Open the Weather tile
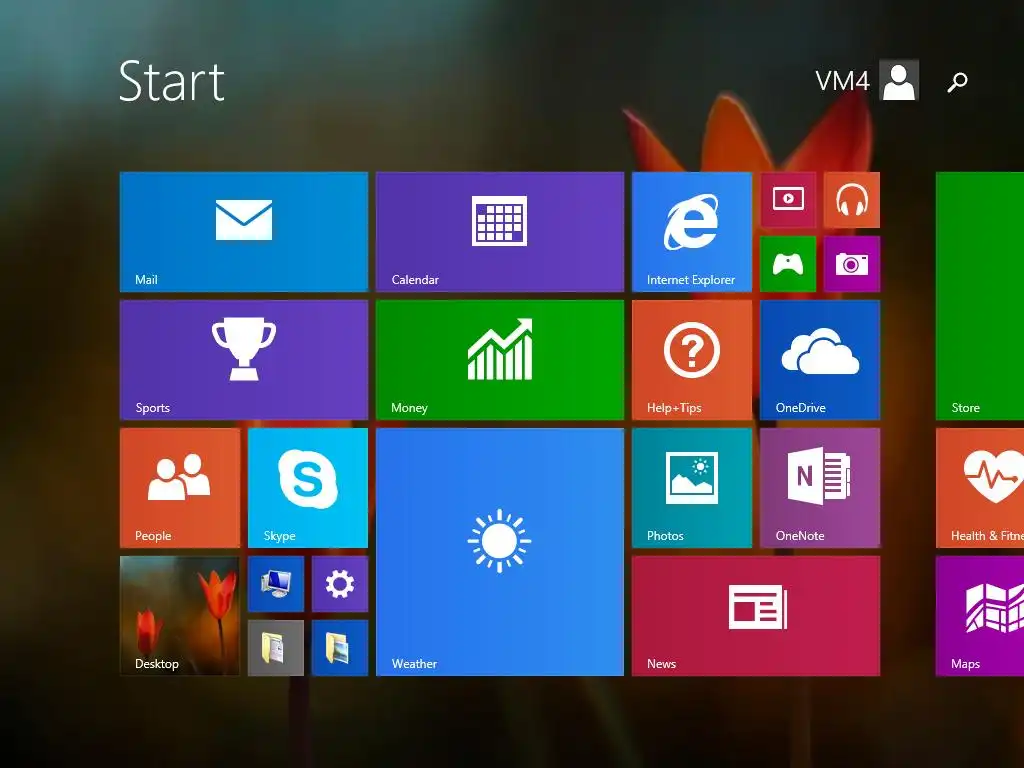 click(x=500, y=552)
